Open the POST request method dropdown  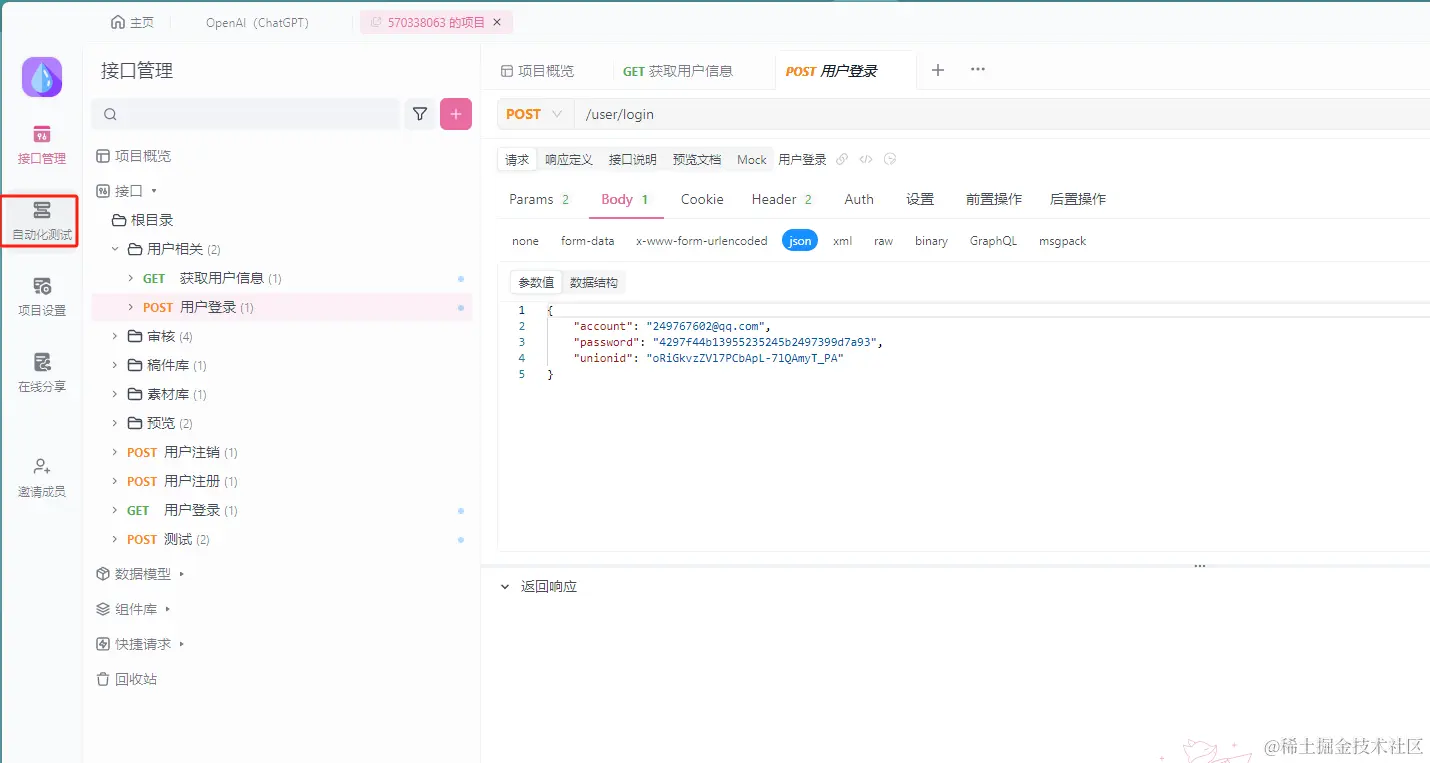coord(536,114)
